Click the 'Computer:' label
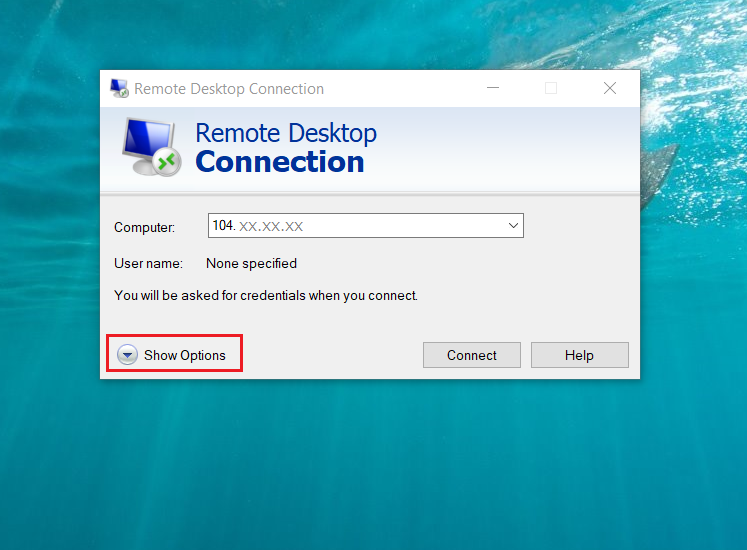 pos(144,227)
